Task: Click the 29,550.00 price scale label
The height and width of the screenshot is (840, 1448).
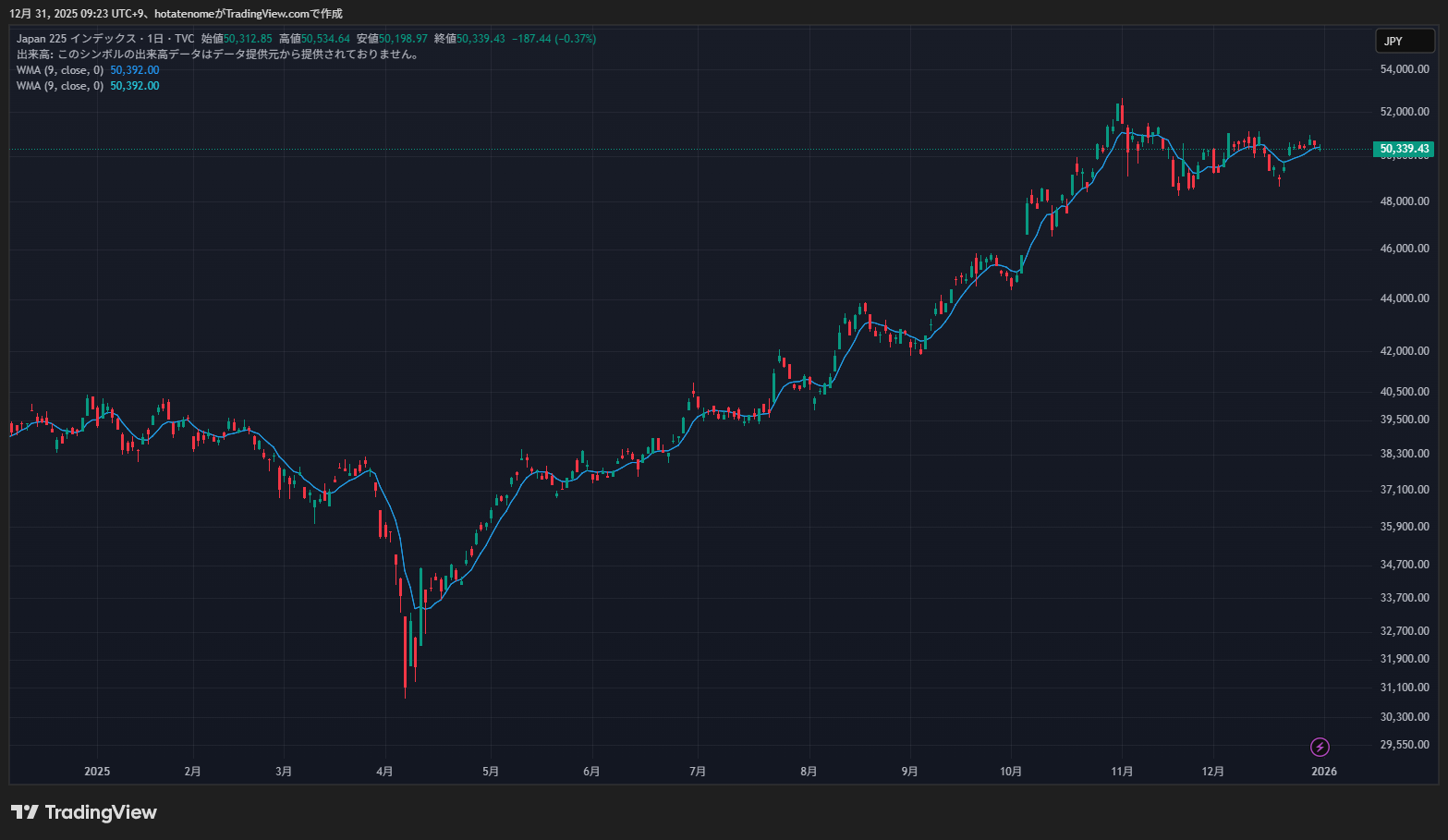Action: [1404, 745]
